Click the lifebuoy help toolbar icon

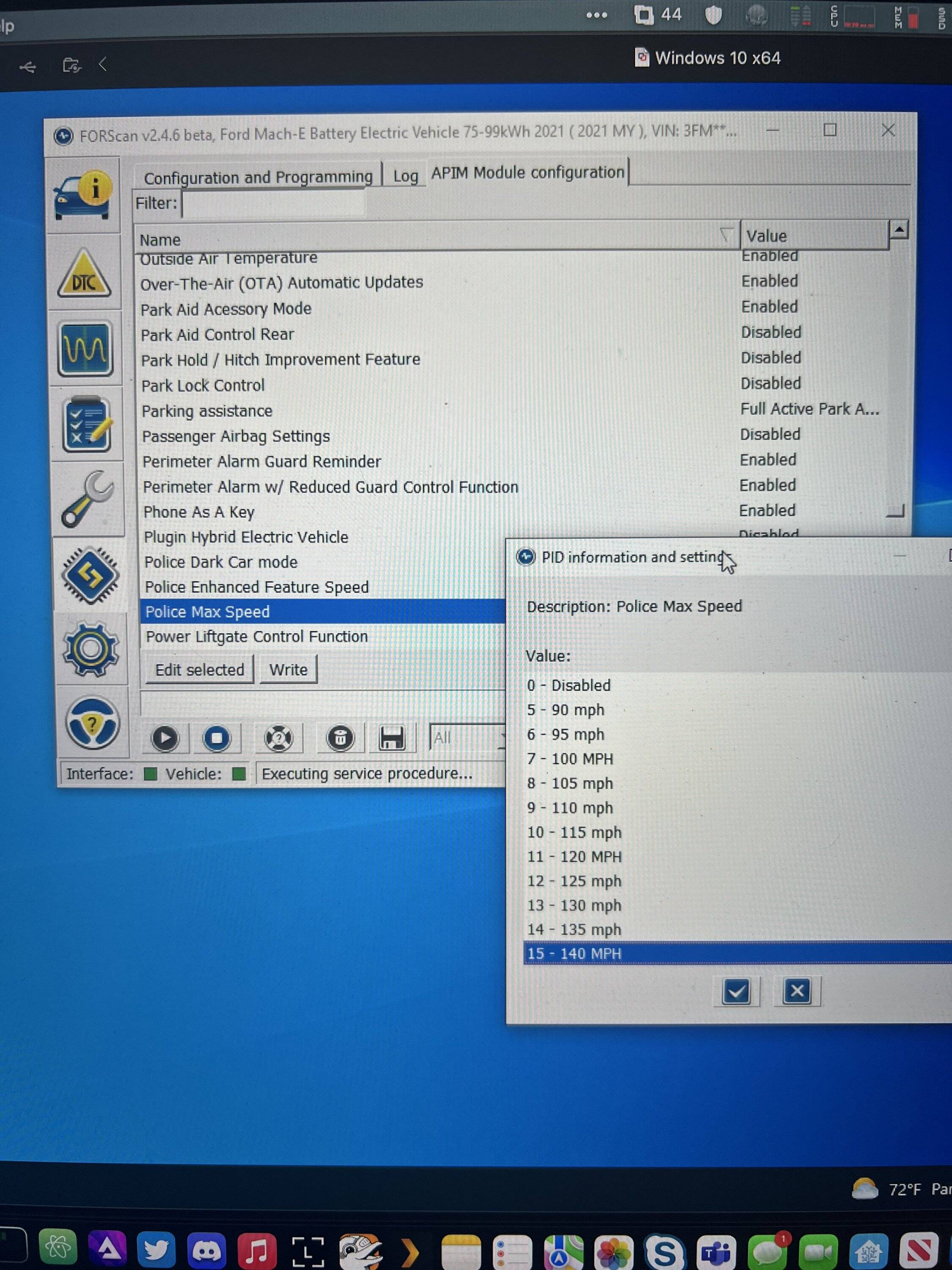pyautogui.click(x=279, y=738)
